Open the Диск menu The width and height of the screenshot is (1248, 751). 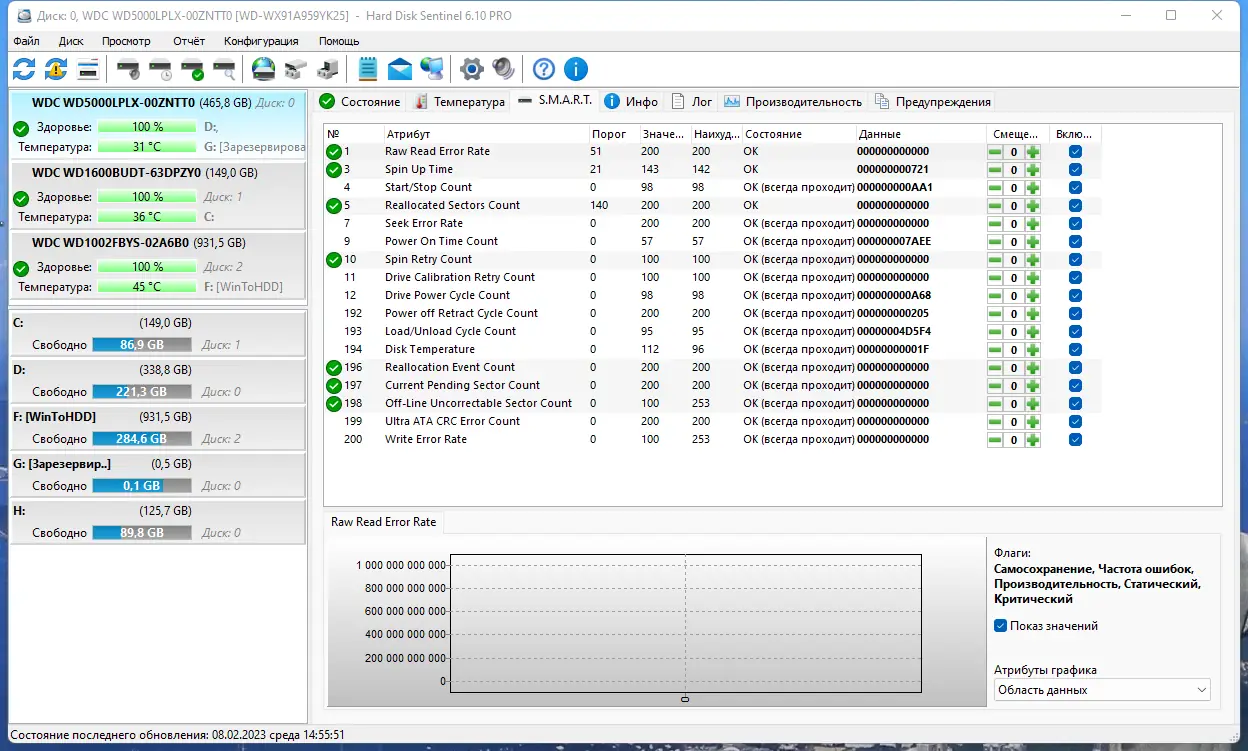[x=71, y=41]
